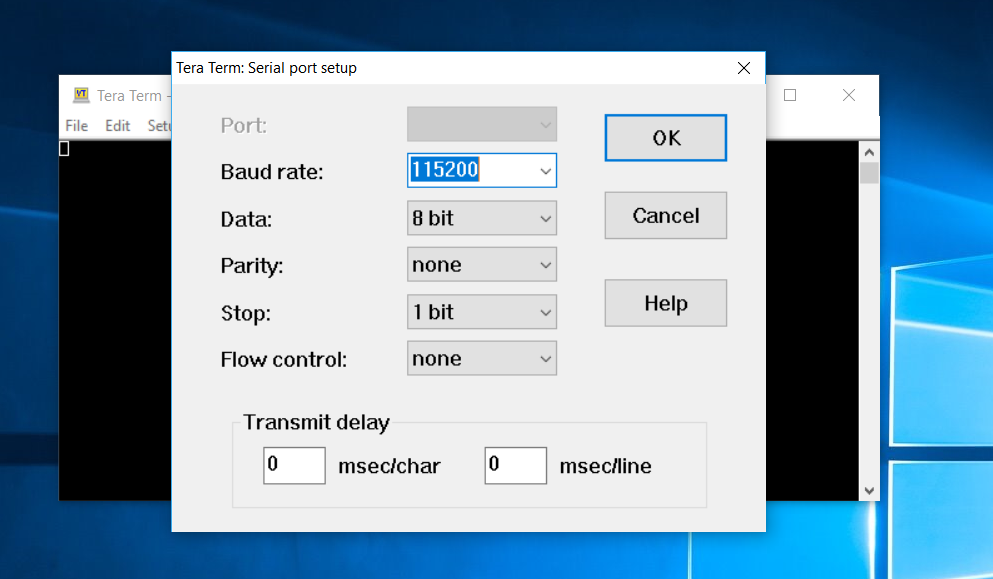The height and width of the screenshot is (579, 993).
Task: Open Help for serial port setup
Action: [x=666, y=303]
